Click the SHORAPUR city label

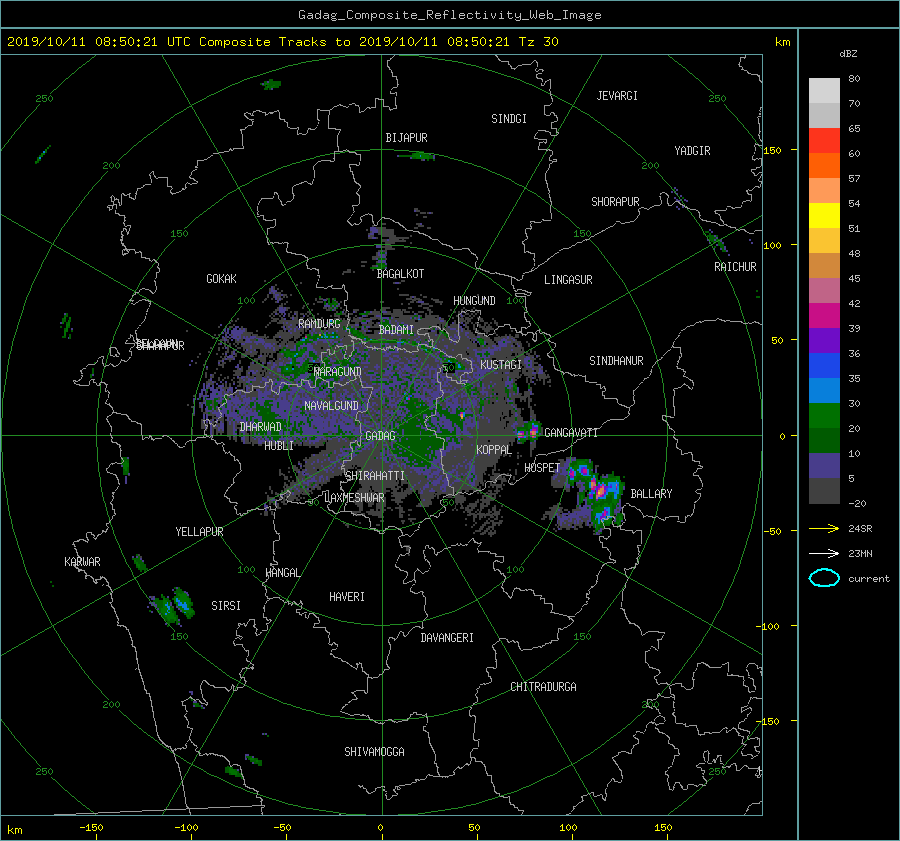point(615,201)
